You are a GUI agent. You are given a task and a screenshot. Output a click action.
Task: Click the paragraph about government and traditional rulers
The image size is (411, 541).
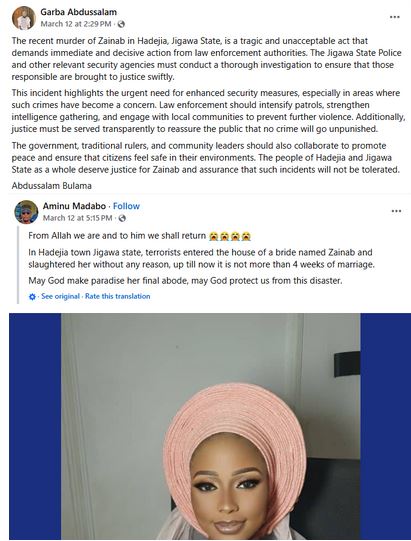click(x=206, y=158)
